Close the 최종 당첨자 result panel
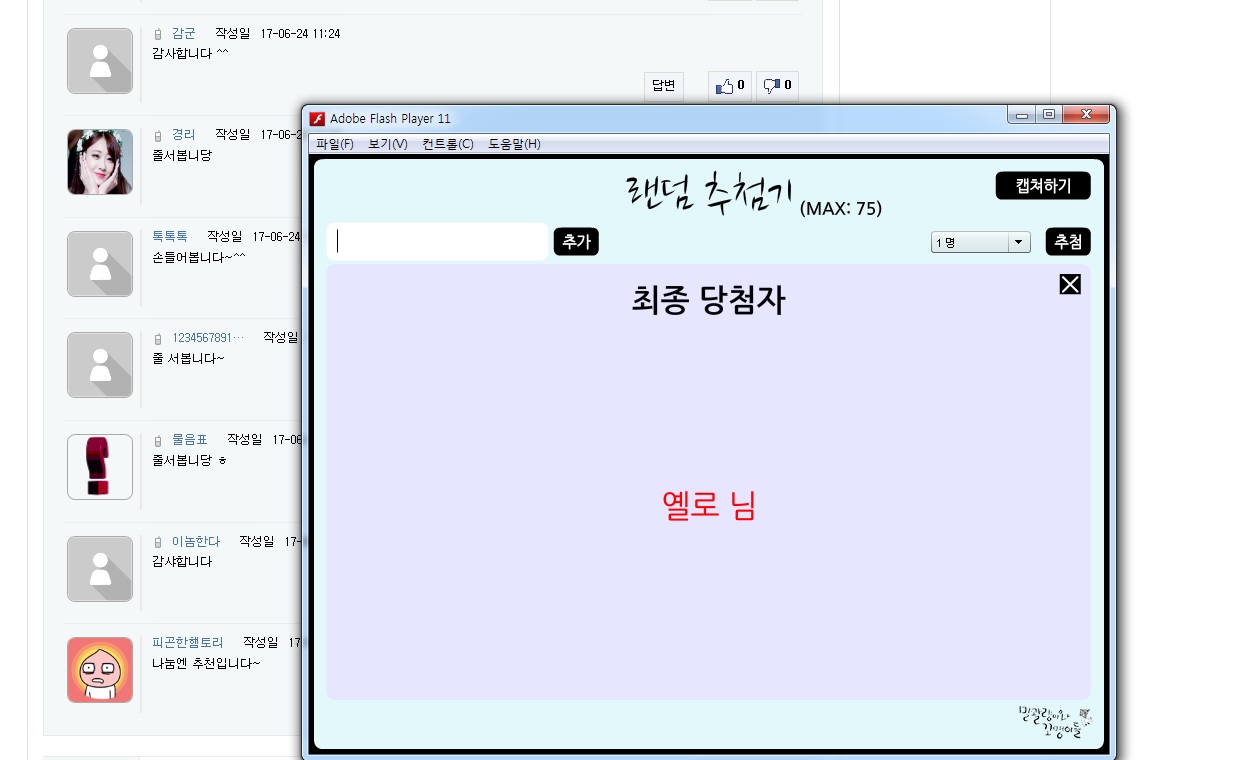1250x760 pixels. pyautogui.click(x=1070, y=285)
